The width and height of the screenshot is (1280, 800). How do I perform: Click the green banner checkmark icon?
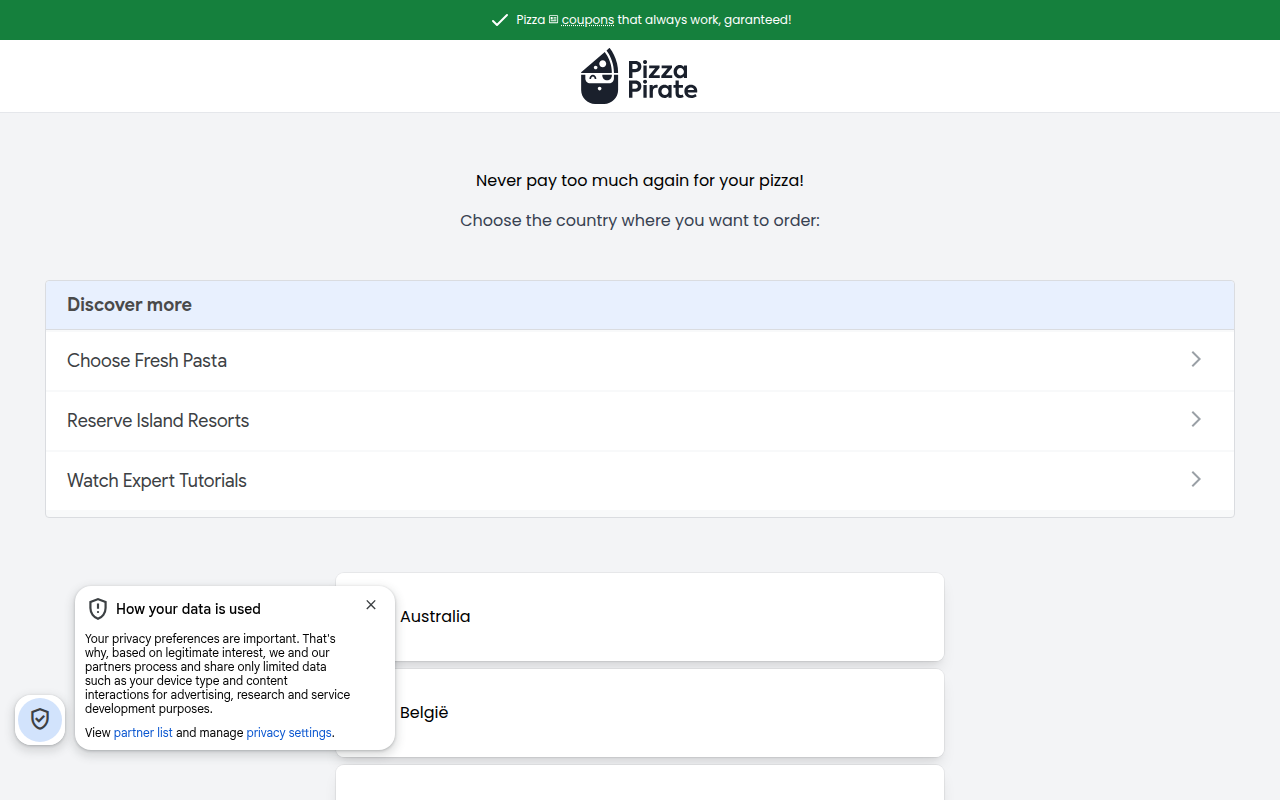tap(500, 20)
